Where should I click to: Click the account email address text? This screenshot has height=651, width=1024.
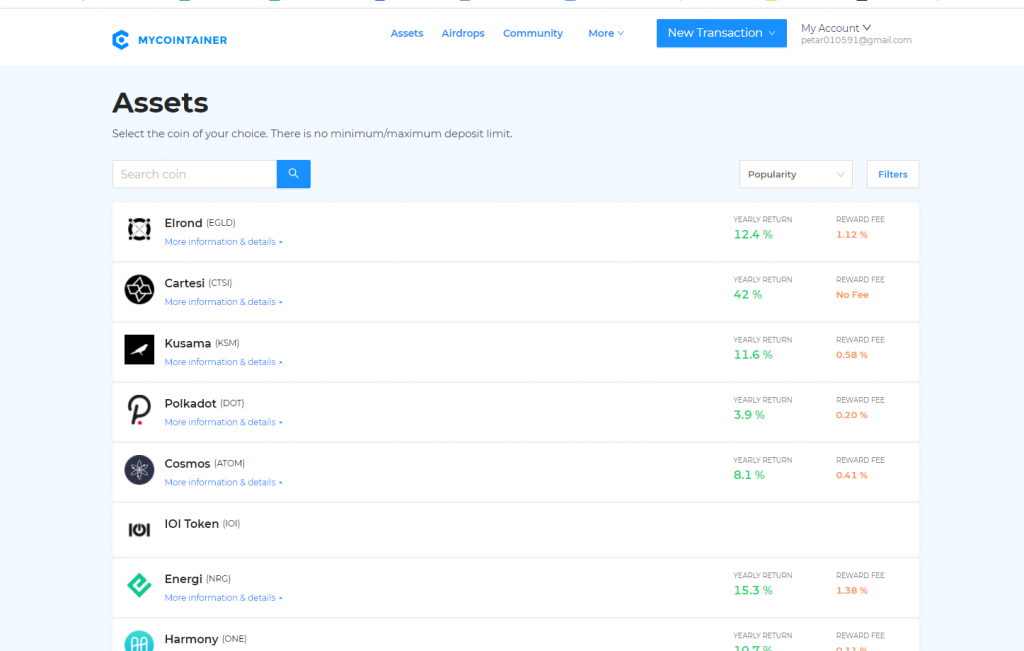[x=856, y=40]
